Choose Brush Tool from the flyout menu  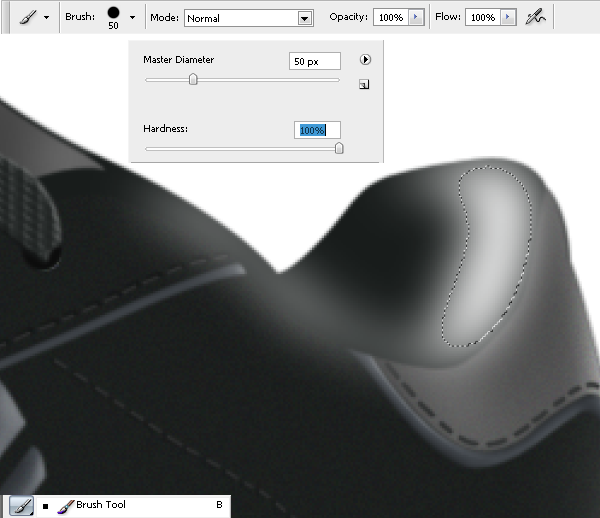click(134, 505)
